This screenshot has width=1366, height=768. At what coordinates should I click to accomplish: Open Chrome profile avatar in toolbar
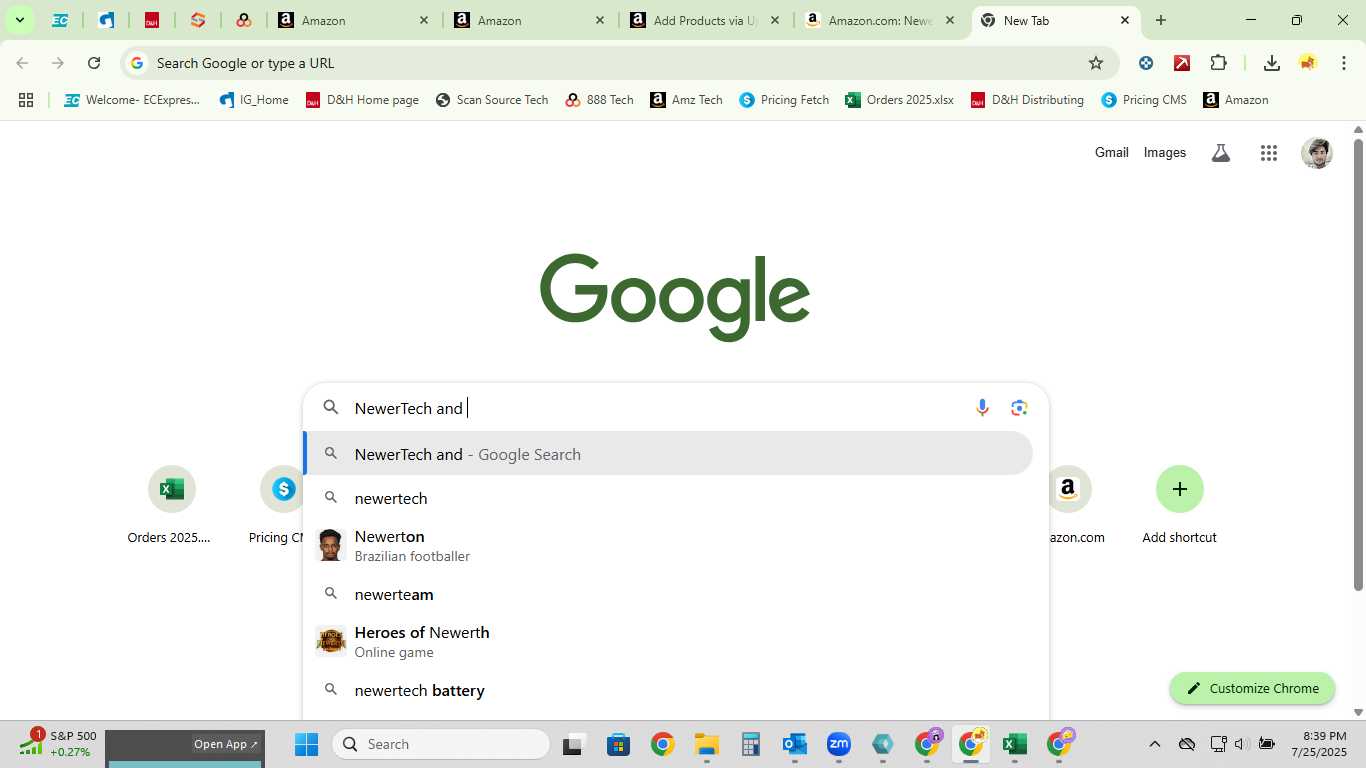(x=1307, y=63)
